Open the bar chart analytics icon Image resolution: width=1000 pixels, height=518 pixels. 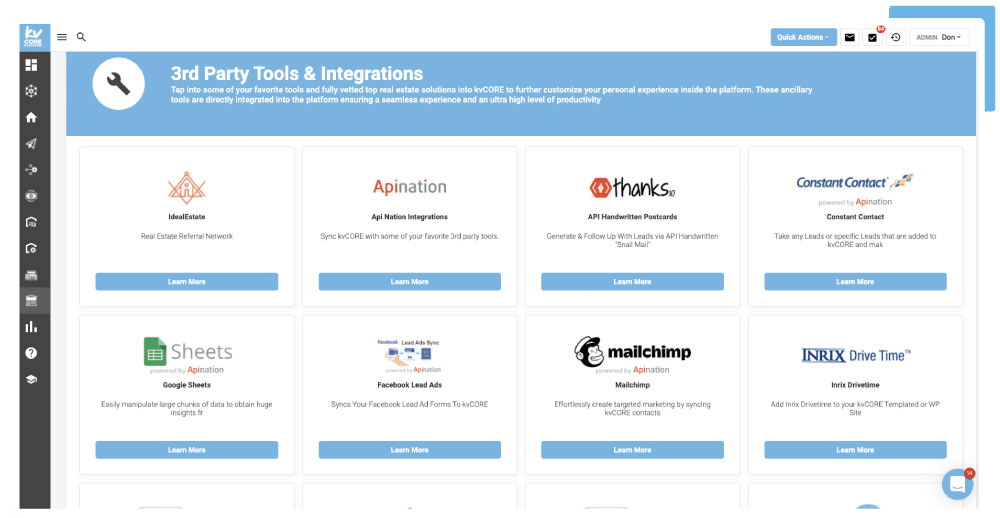tap(31, 327)
